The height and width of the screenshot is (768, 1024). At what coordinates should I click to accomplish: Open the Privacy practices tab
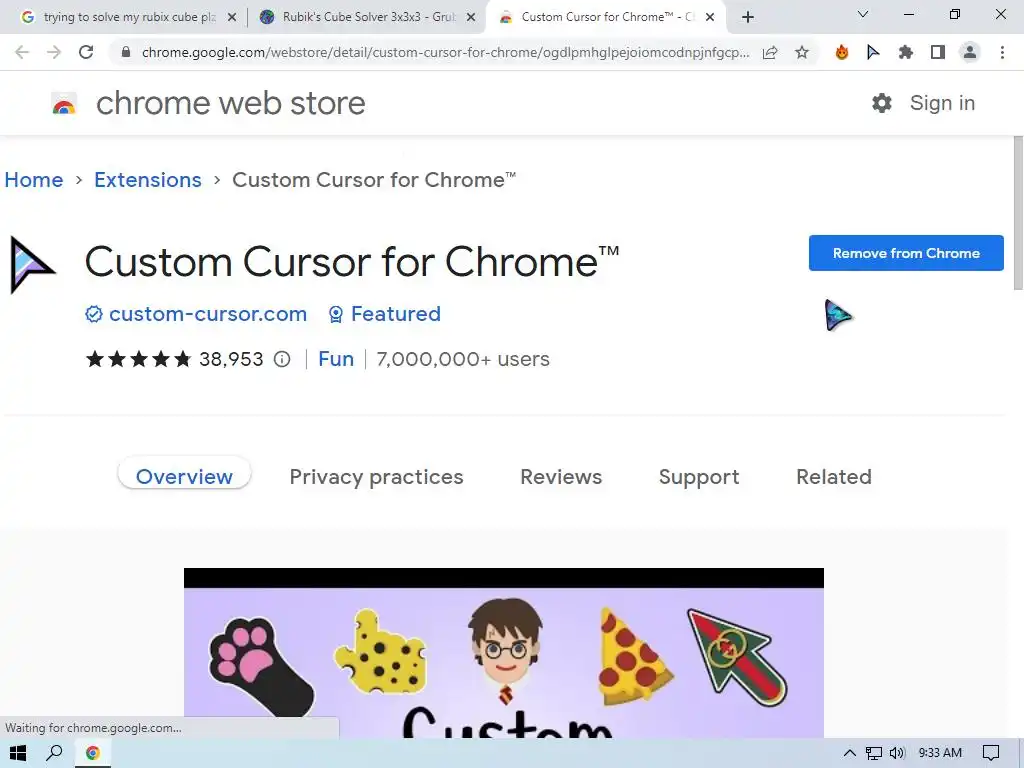[376, 477]
